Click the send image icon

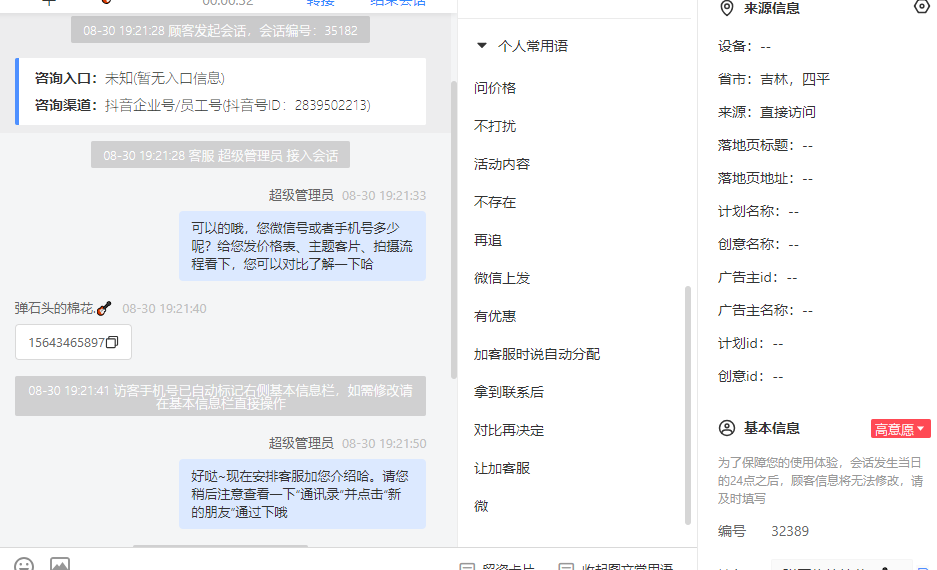(x=60, y=565)
